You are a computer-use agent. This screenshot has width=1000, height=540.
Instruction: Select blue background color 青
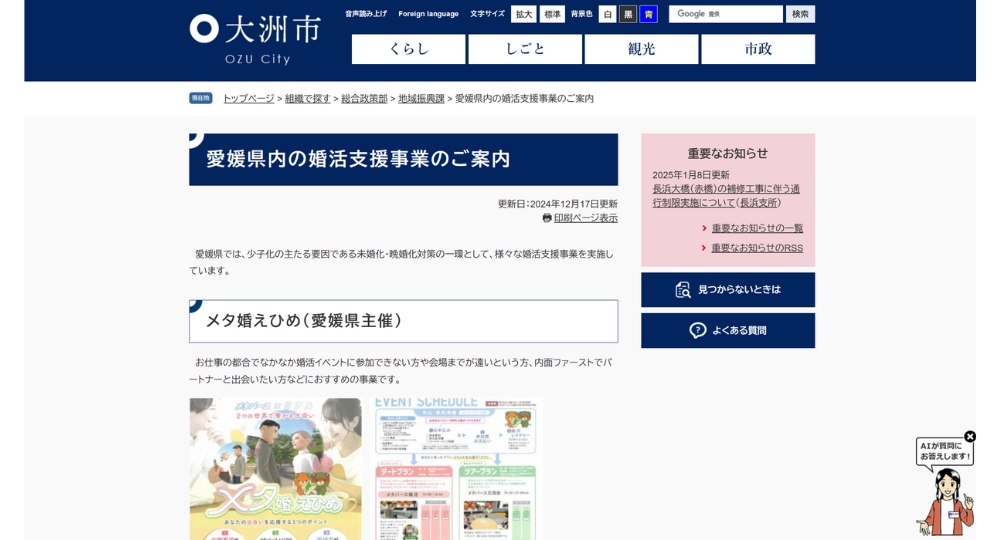[x=649, y=14]
